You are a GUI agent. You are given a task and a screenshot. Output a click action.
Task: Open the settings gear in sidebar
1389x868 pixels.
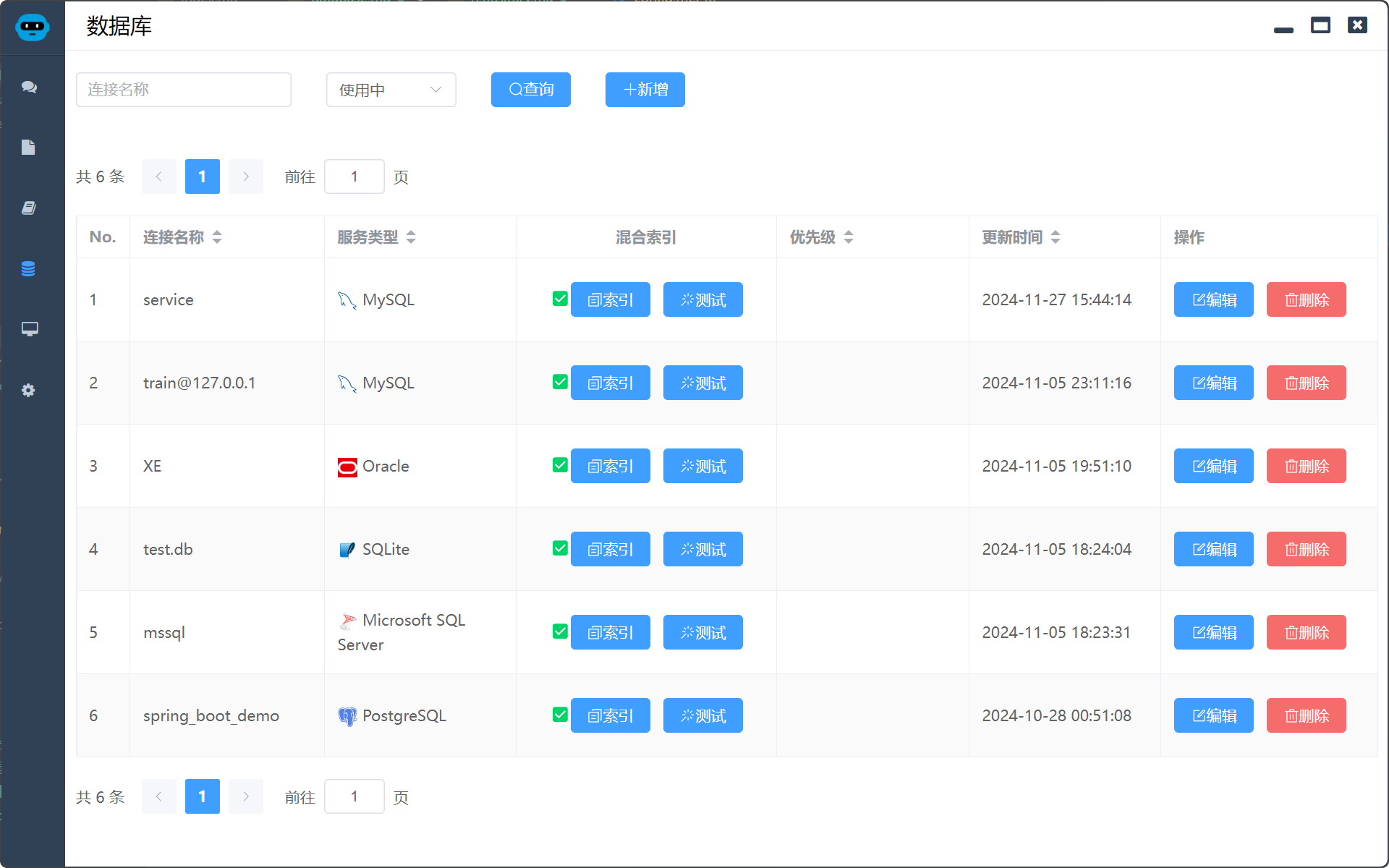tap(29, 391)
